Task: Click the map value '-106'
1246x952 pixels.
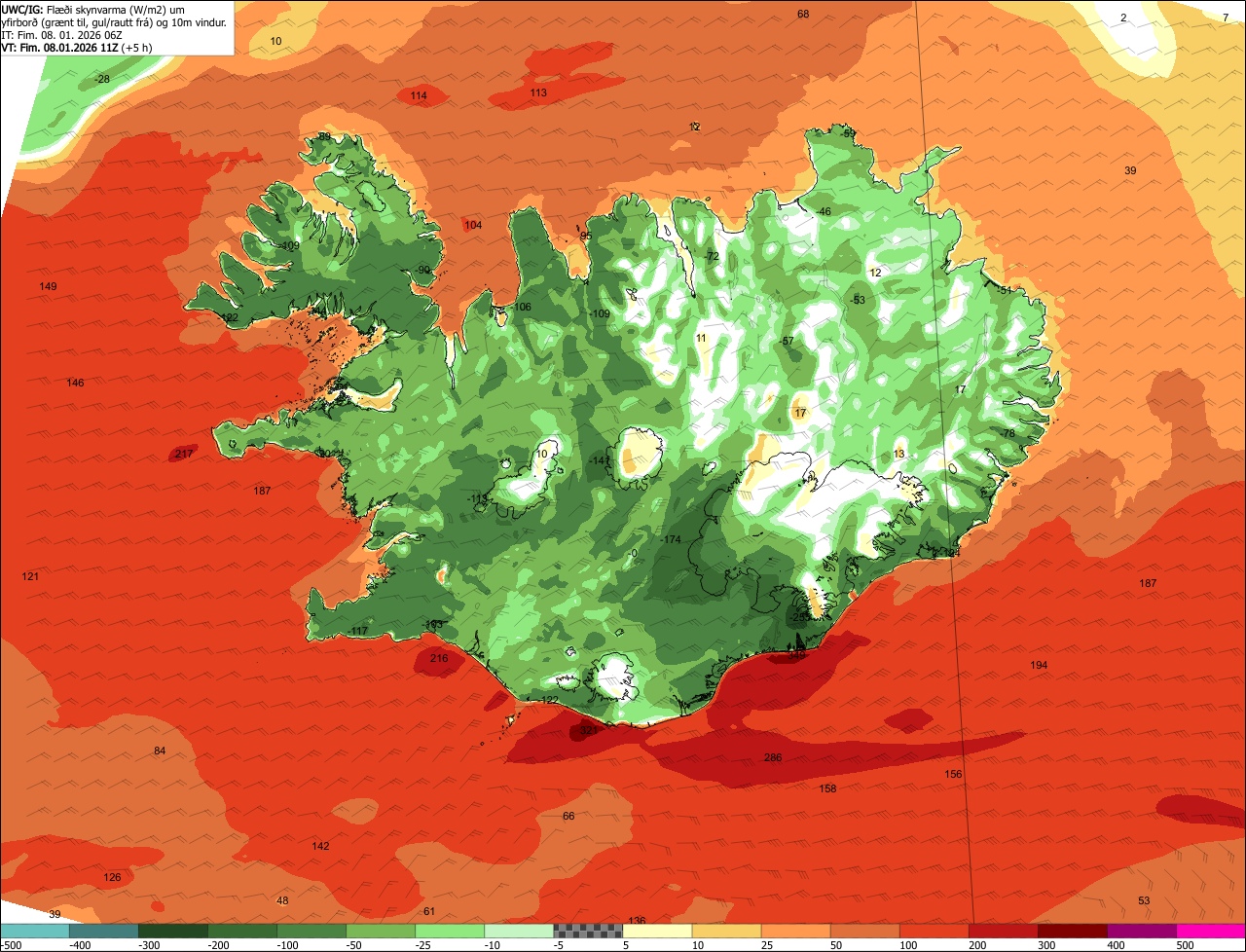Action: click(521, 307)
